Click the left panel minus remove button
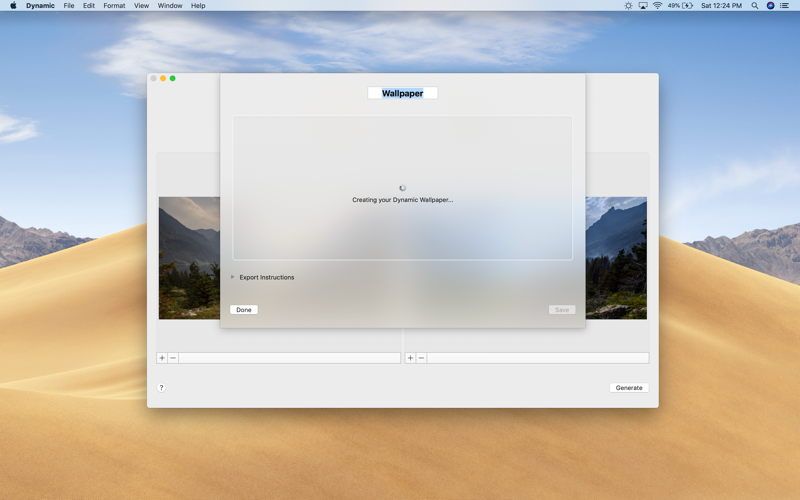 click(x=173, y=358)
